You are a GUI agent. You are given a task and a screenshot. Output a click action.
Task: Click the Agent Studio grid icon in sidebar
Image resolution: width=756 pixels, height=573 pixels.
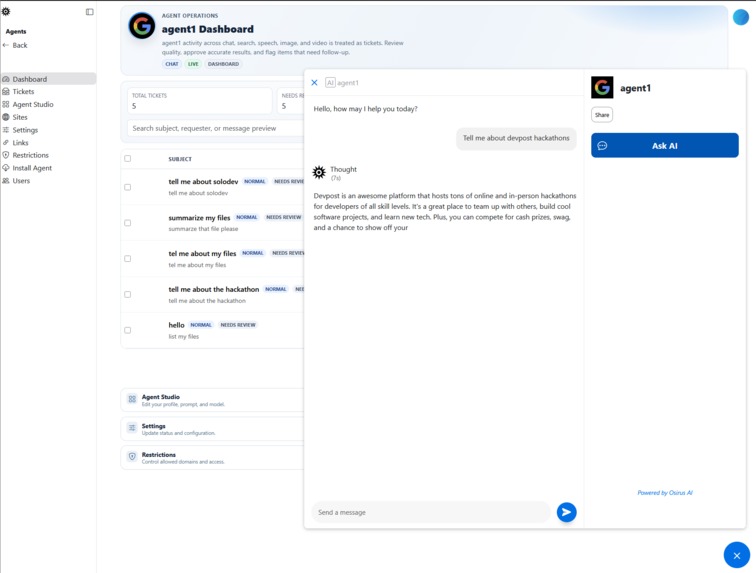(6, 104)
